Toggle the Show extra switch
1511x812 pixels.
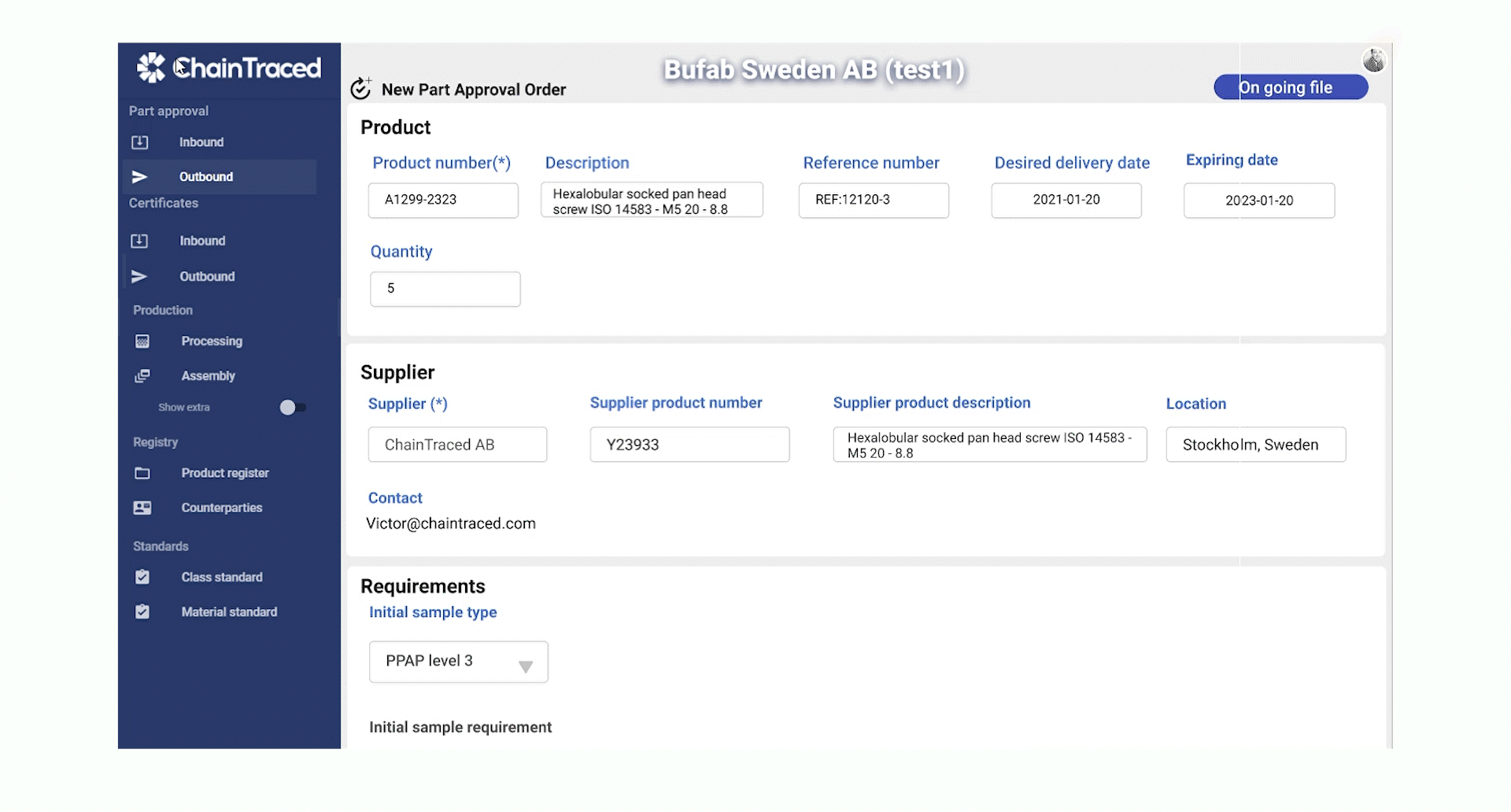[x=293, y=407]
